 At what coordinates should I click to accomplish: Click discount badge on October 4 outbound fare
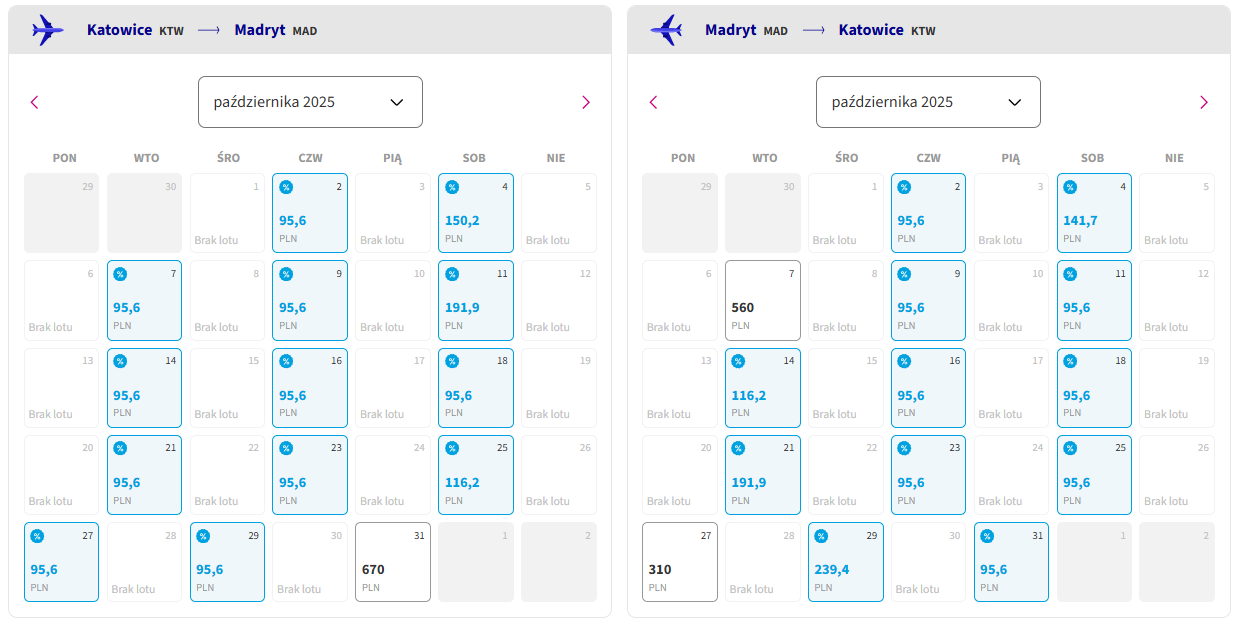coord(452,187)
